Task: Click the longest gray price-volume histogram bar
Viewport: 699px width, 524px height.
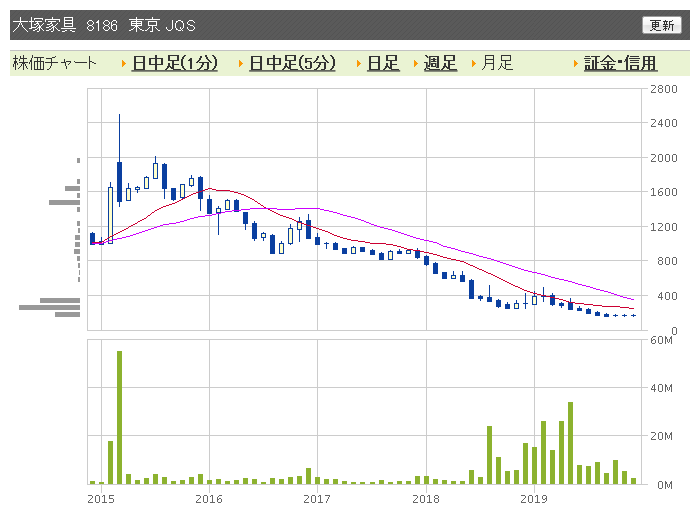Action: 49,307
